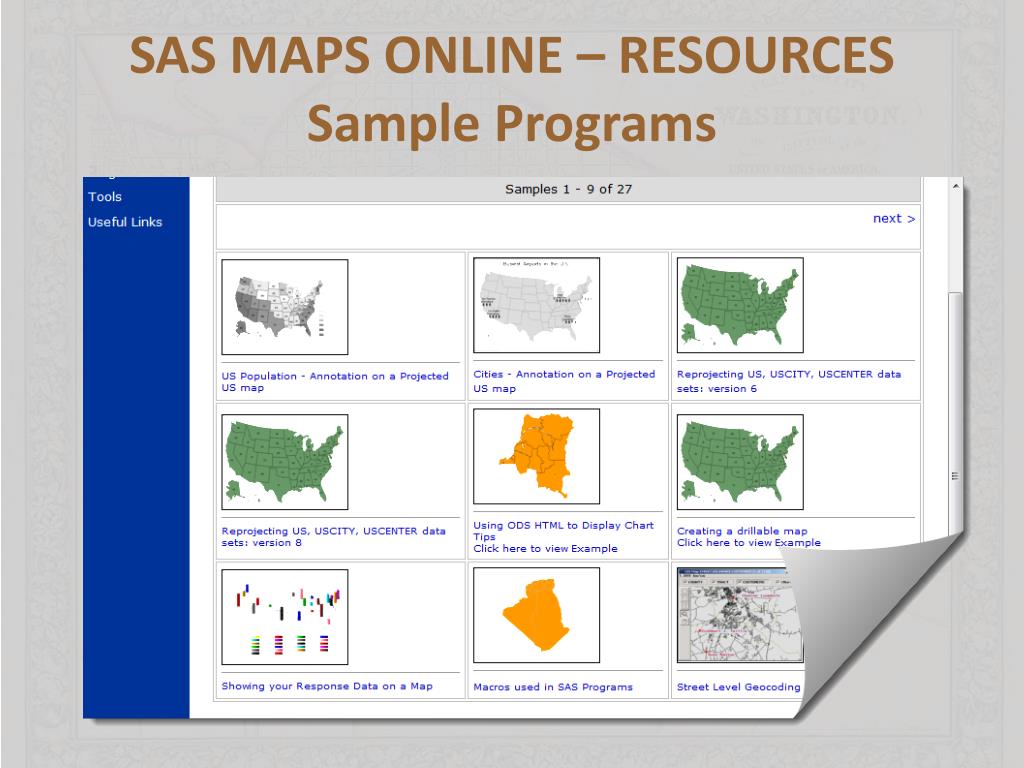1024x768 pixels.
Task: Open the Useful Links sidebar item
Action: pyautogui.click(x=125, y=222)
